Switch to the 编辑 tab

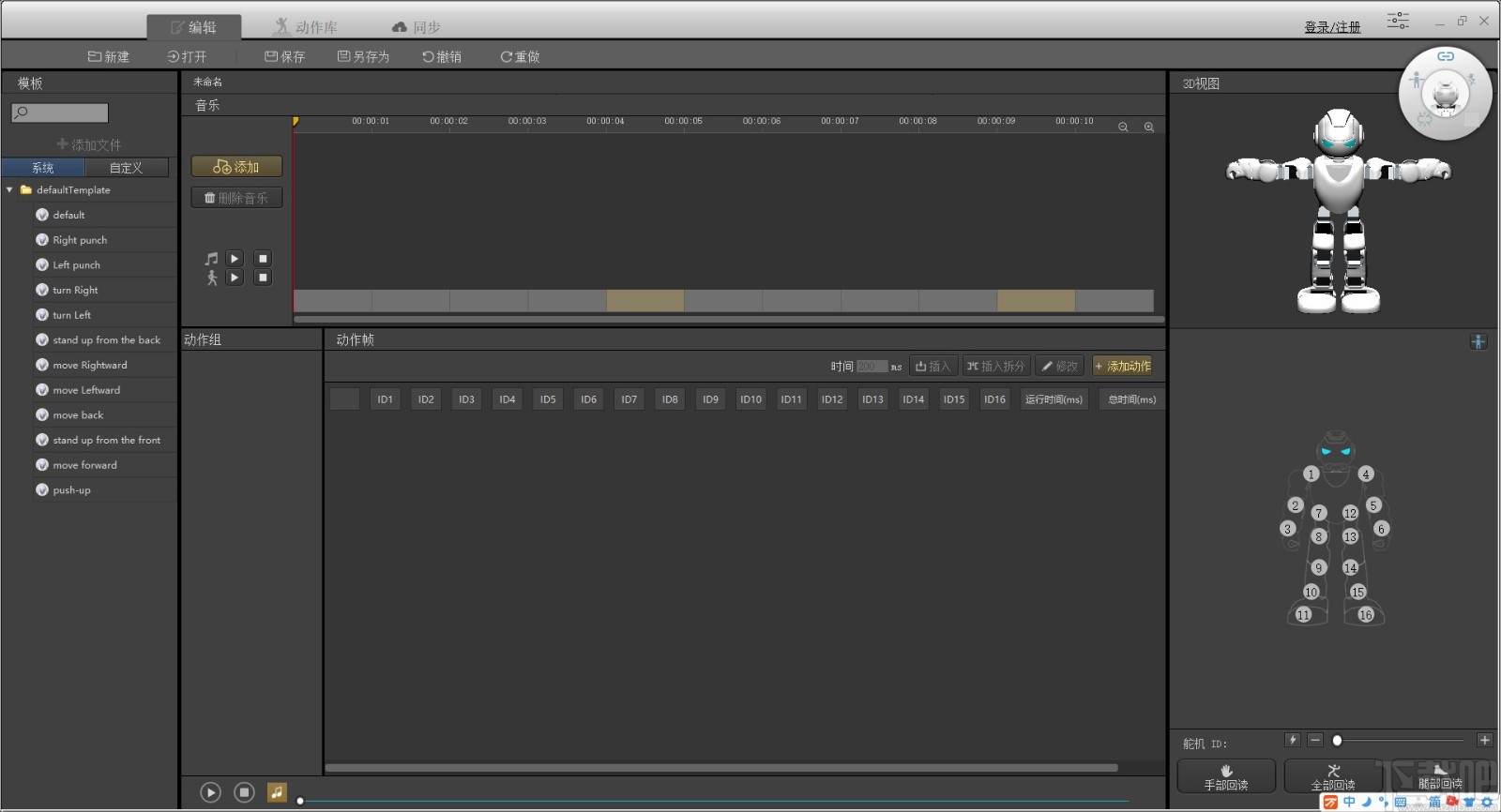coord(194,27)
